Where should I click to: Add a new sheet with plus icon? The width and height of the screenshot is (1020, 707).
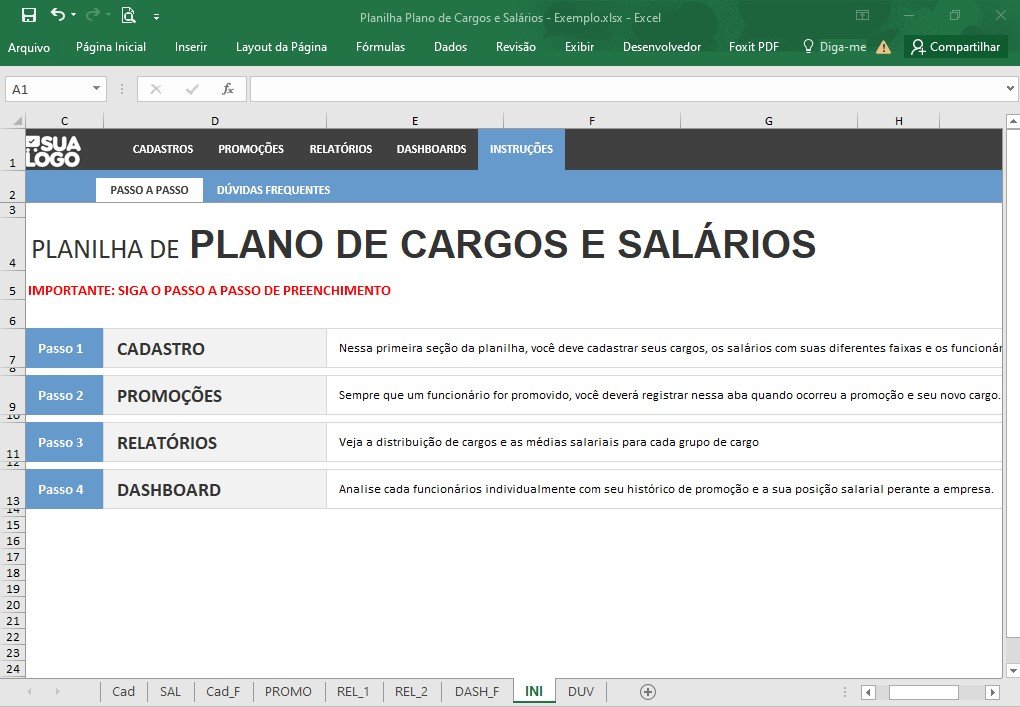point(648,692)
